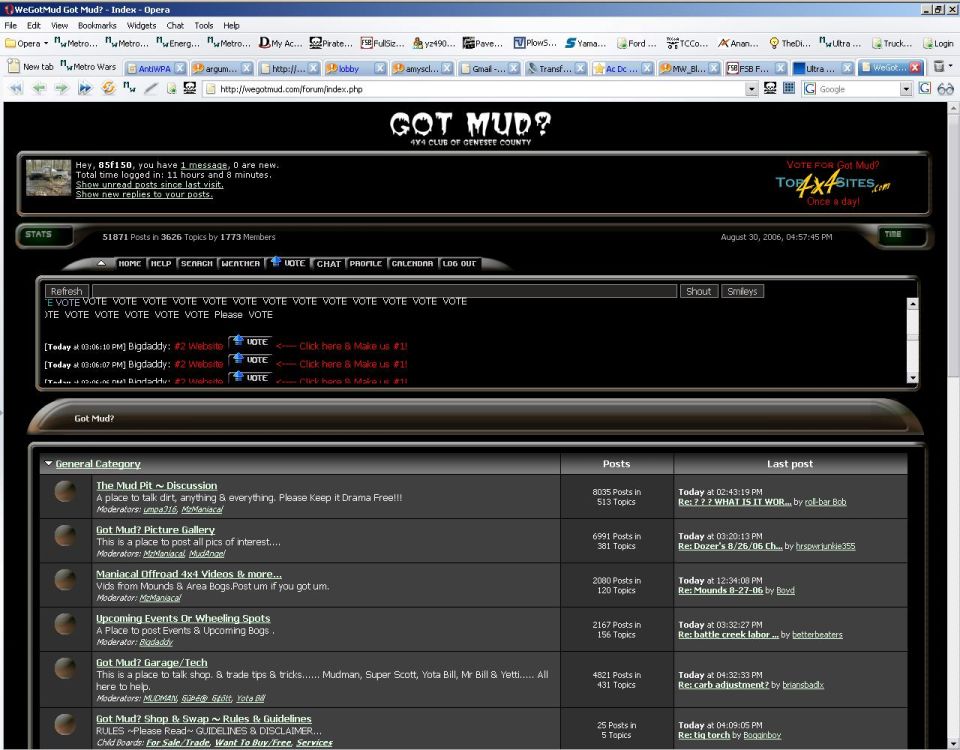Open the PlowS... bookmark
The height and width of the screenshot is (750, 960).
click(535, 43)
